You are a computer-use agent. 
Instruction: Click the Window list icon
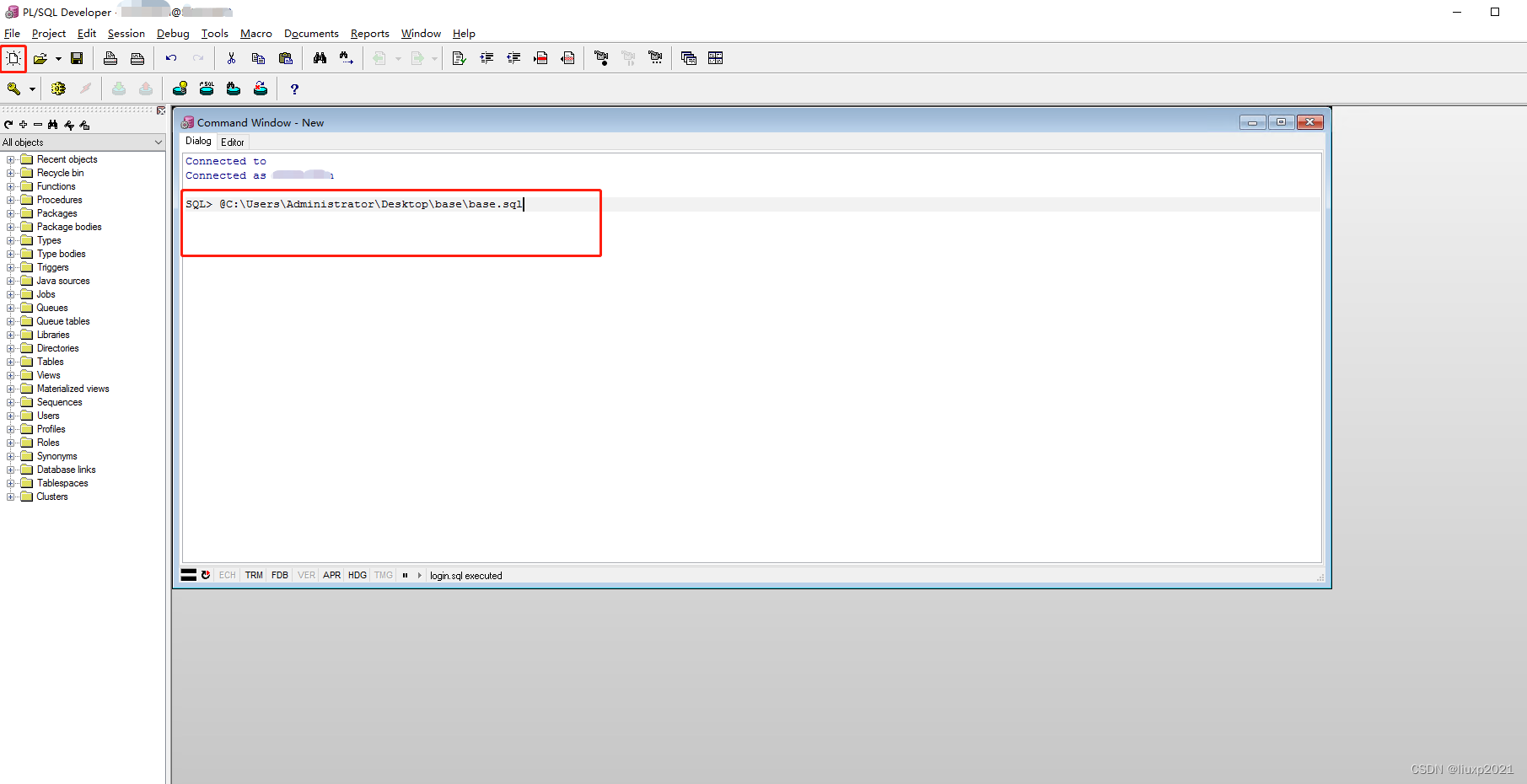point(689,58)
